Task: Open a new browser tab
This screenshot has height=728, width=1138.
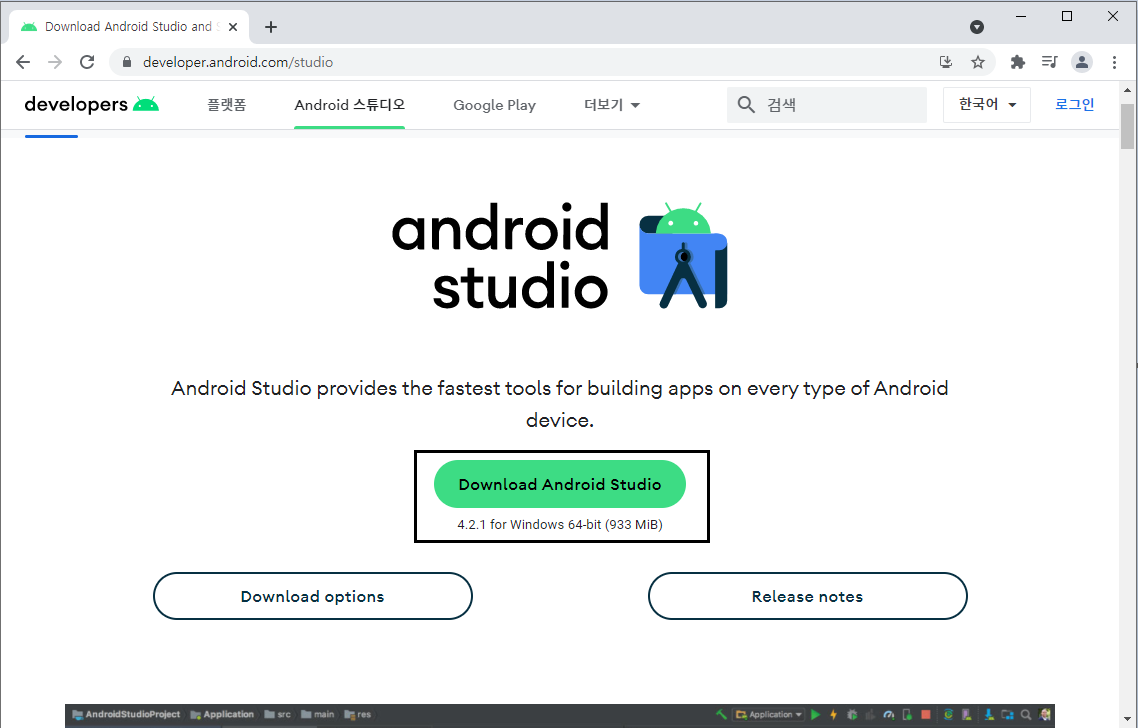Action: (271, 27)
